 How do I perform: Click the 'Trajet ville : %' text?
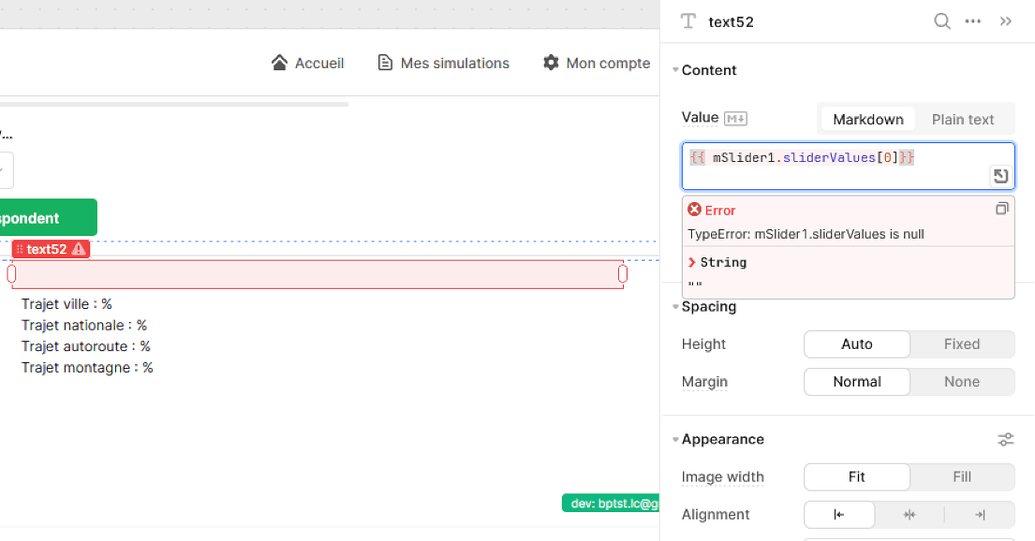tap(67, 304)
